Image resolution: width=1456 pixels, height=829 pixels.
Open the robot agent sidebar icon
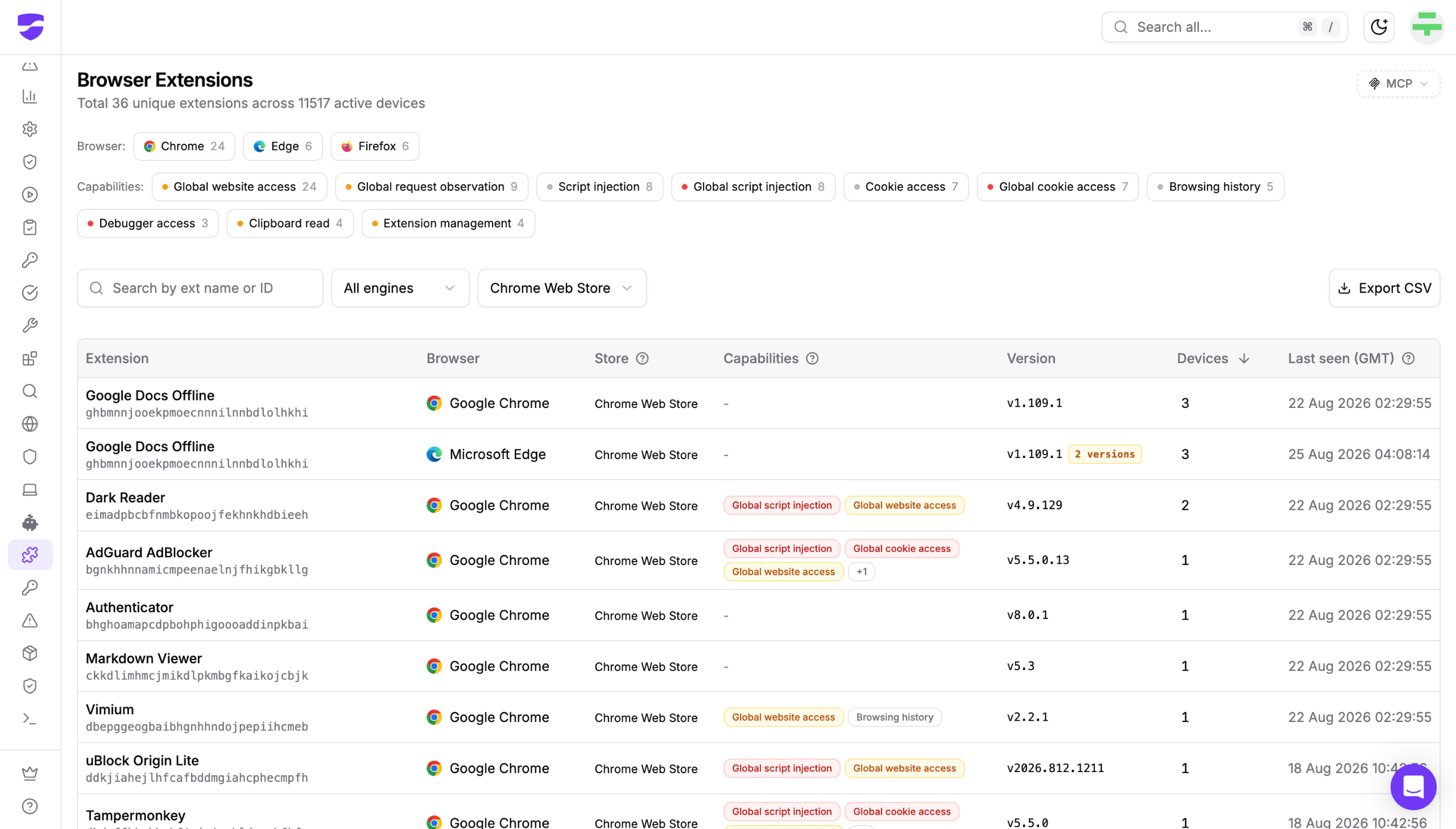pos(30,522)
